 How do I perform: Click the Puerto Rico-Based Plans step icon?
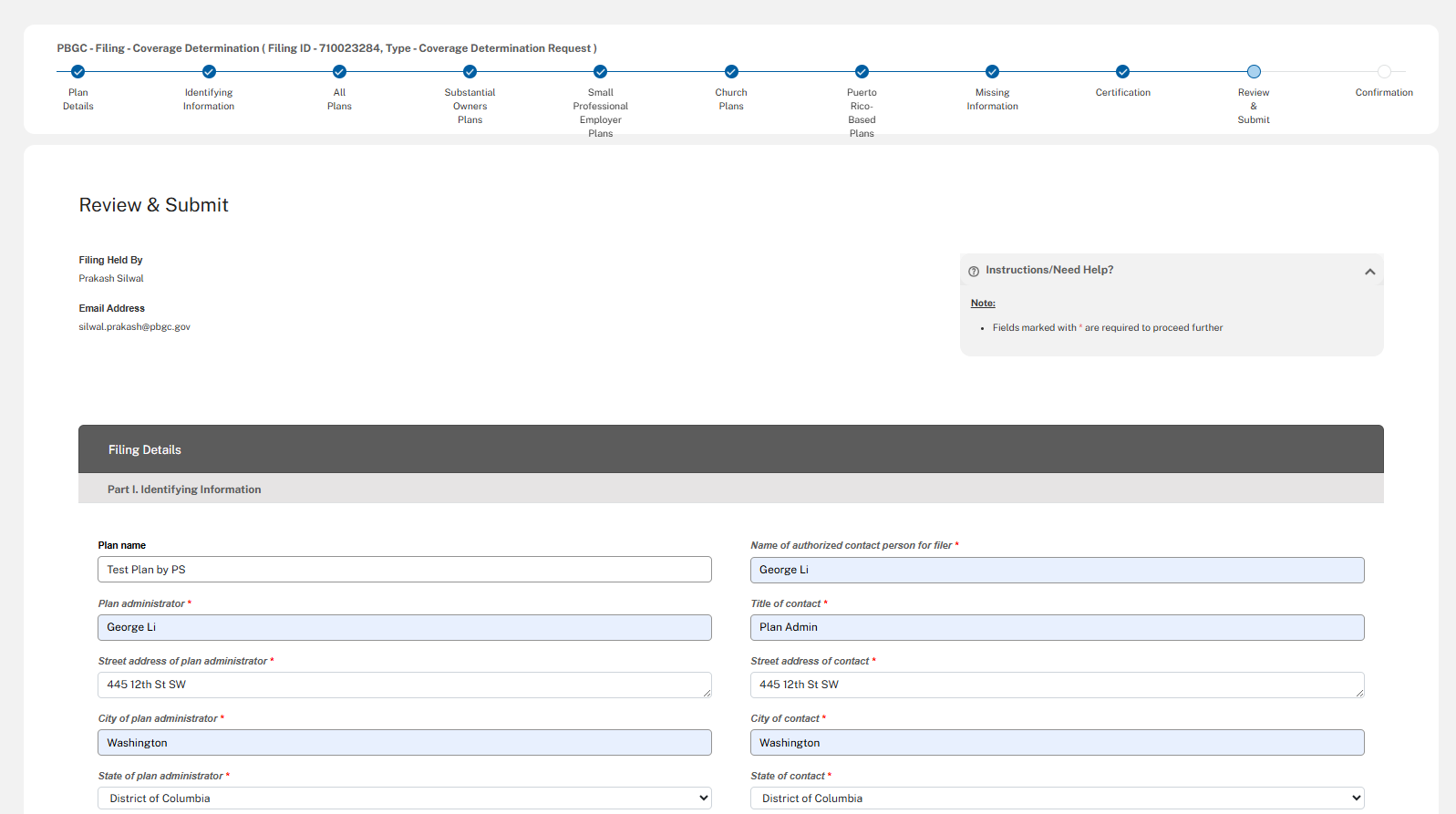tap(862, 72)
